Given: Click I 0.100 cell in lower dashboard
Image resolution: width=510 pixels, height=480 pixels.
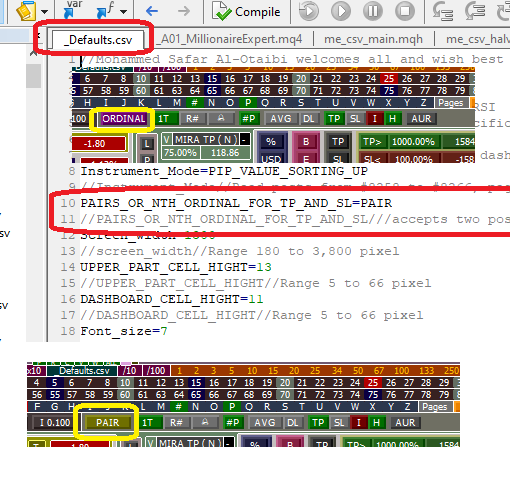Looking at the screenshot, I should click(55, 423).
